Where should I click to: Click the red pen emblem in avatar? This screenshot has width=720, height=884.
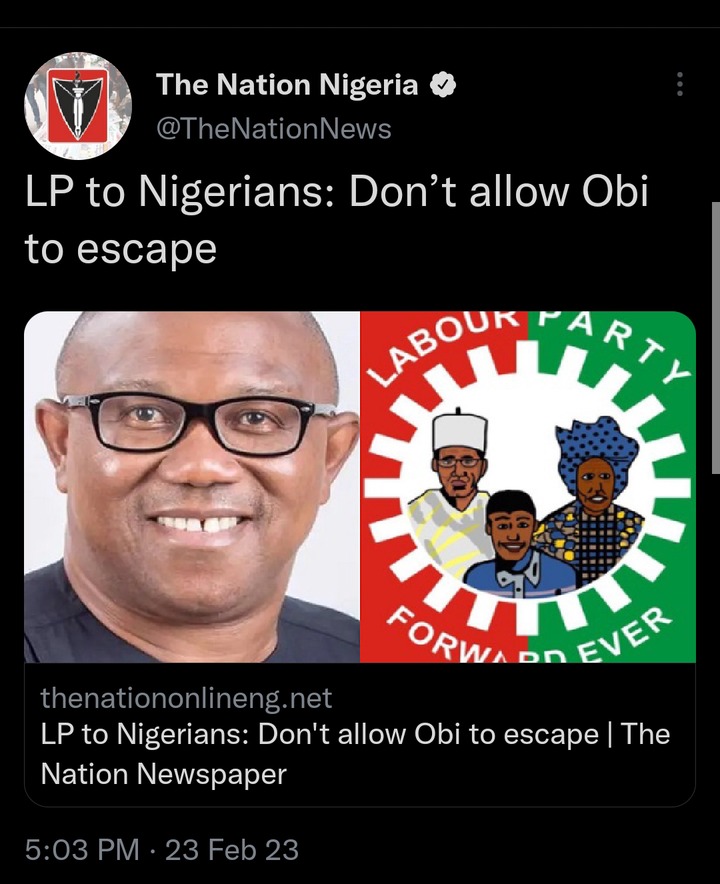(78, 105)
